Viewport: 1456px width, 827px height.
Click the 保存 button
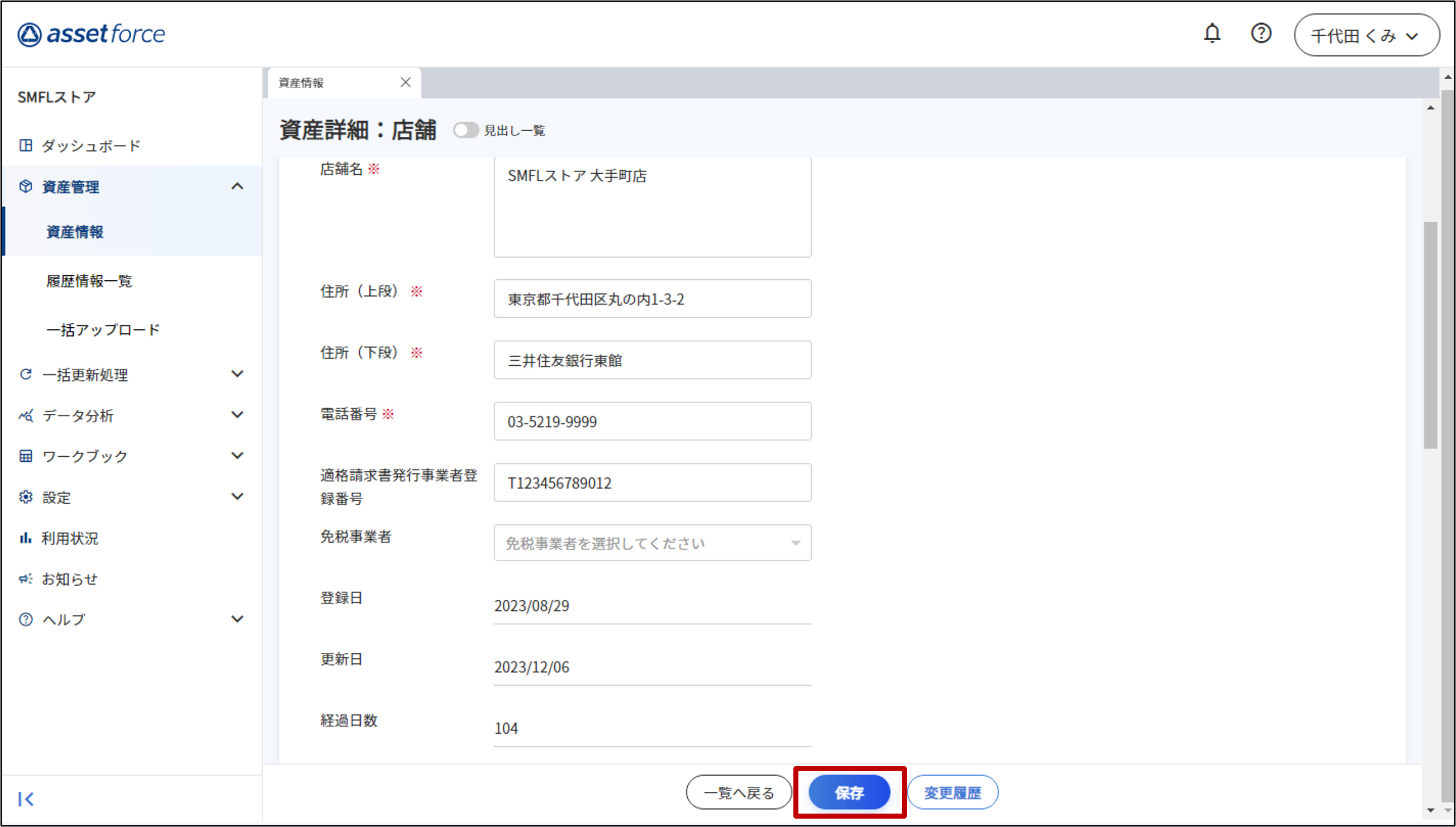(849, 792)
